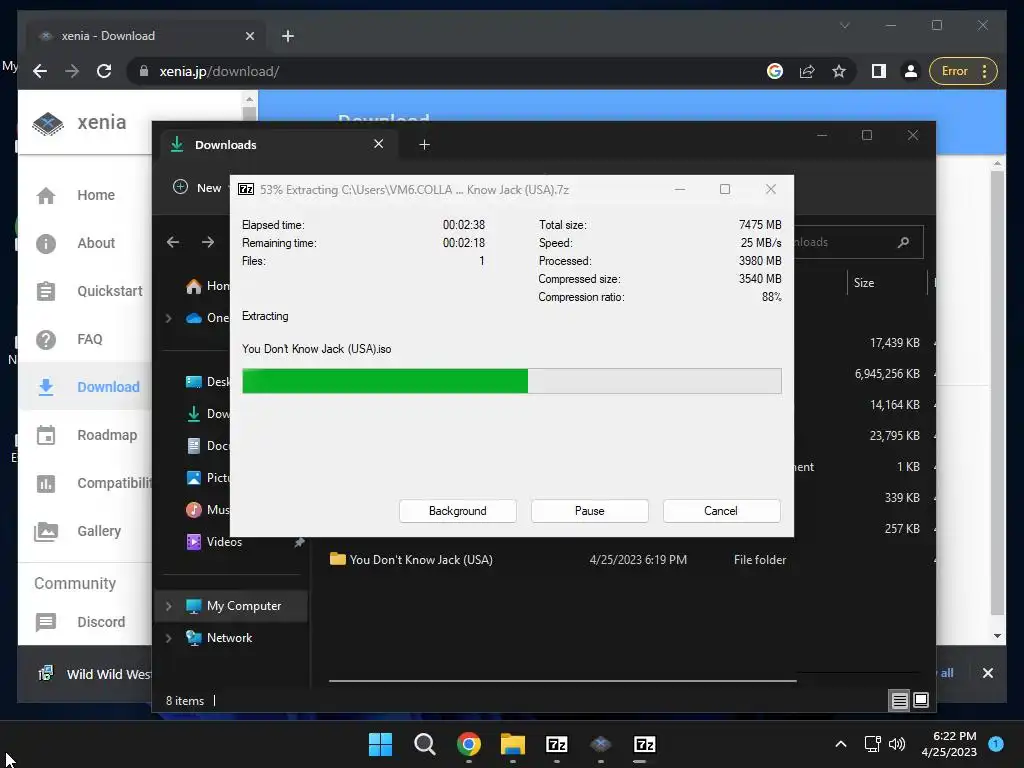Screen dimensions: 1024x768
Task: Click the Music folder icon
Action: pos(193,510)
